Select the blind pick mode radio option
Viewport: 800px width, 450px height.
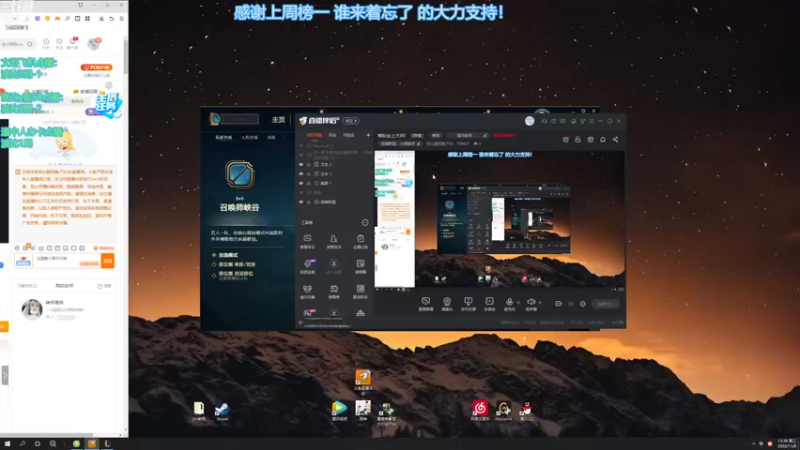click(214, 255)
